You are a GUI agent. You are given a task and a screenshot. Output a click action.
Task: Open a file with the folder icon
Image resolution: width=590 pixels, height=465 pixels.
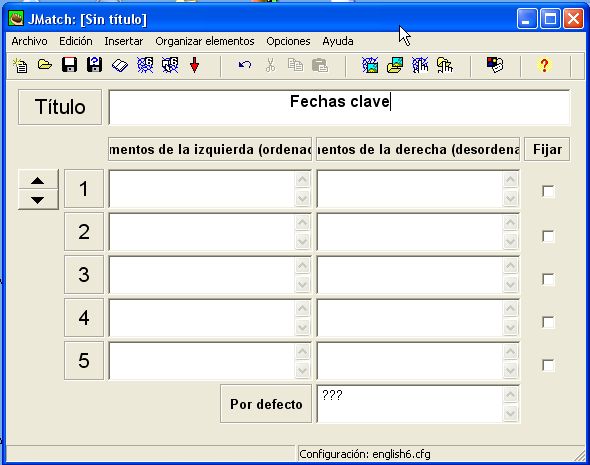[44, 65]
